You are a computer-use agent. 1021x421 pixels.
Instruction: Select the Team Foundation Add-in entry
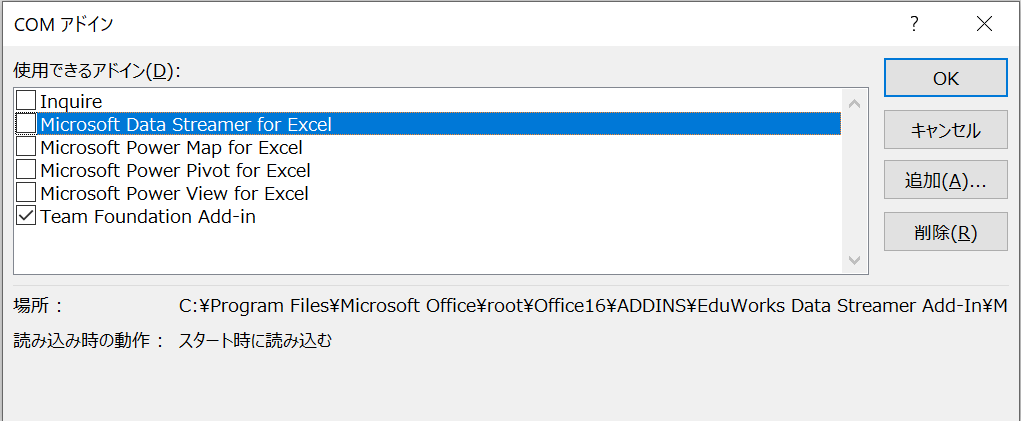(148, 217)
